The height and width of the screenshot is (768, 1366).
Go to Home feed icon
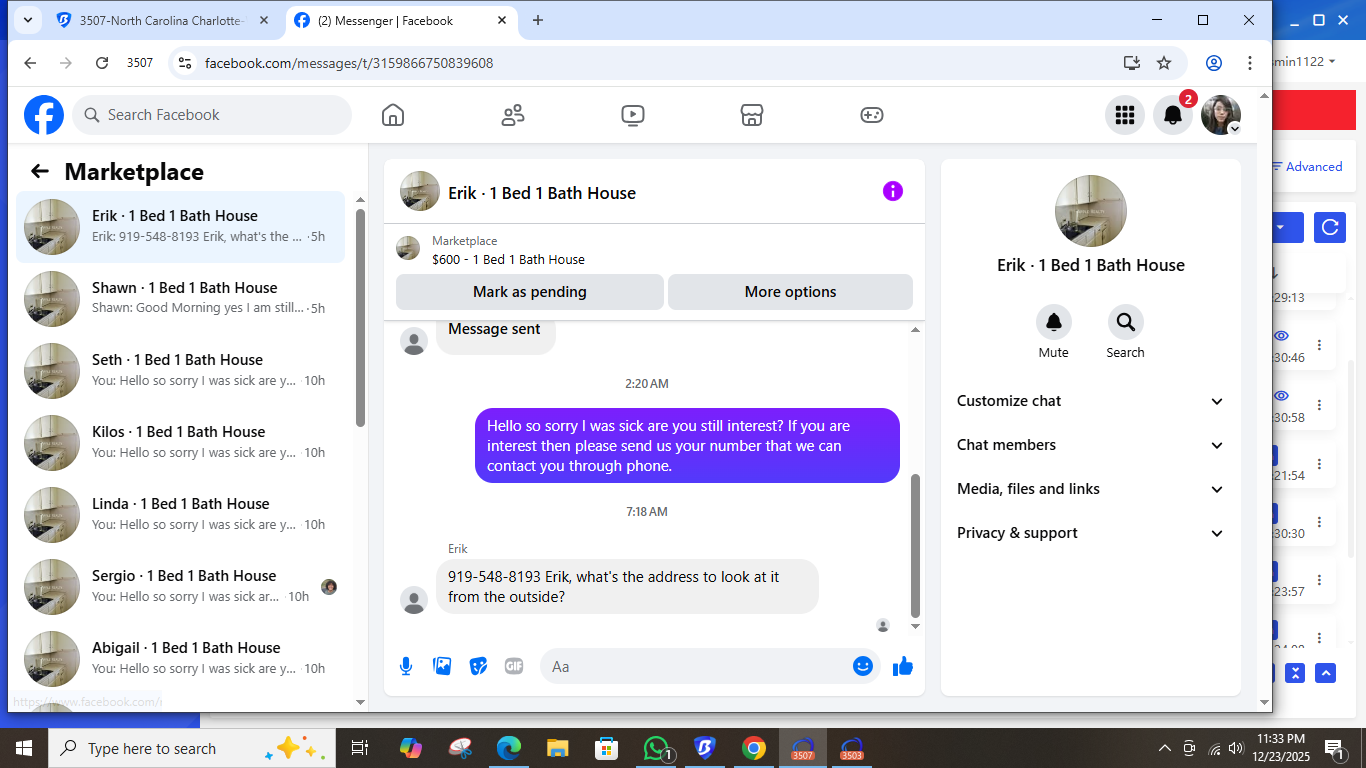pos(393,115)
